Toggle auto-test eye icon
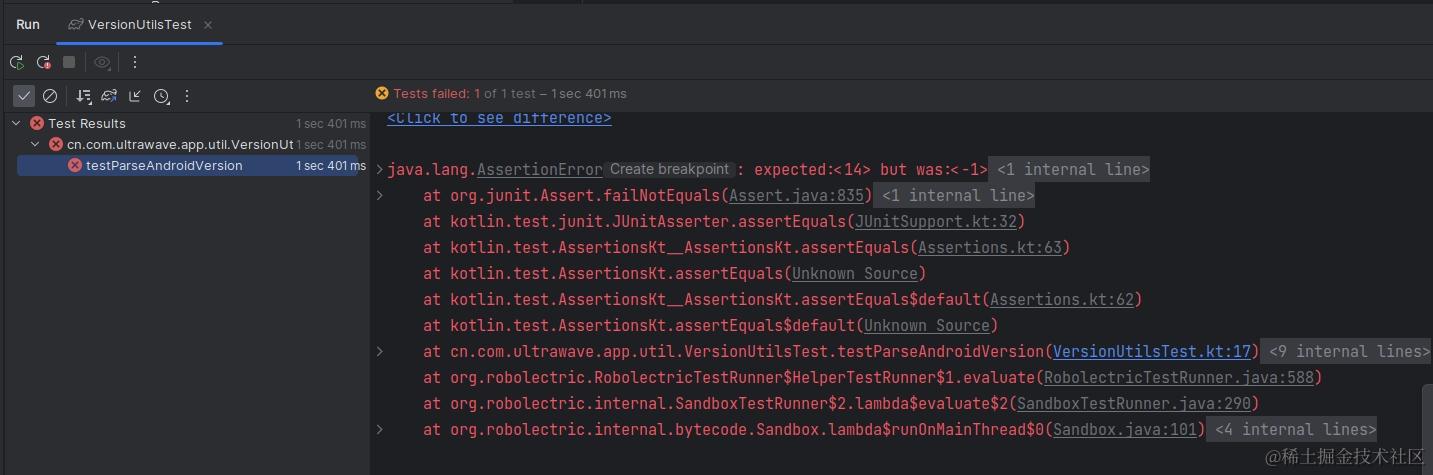This screenshot has height=475, width=1433. (x=102, y=62)
